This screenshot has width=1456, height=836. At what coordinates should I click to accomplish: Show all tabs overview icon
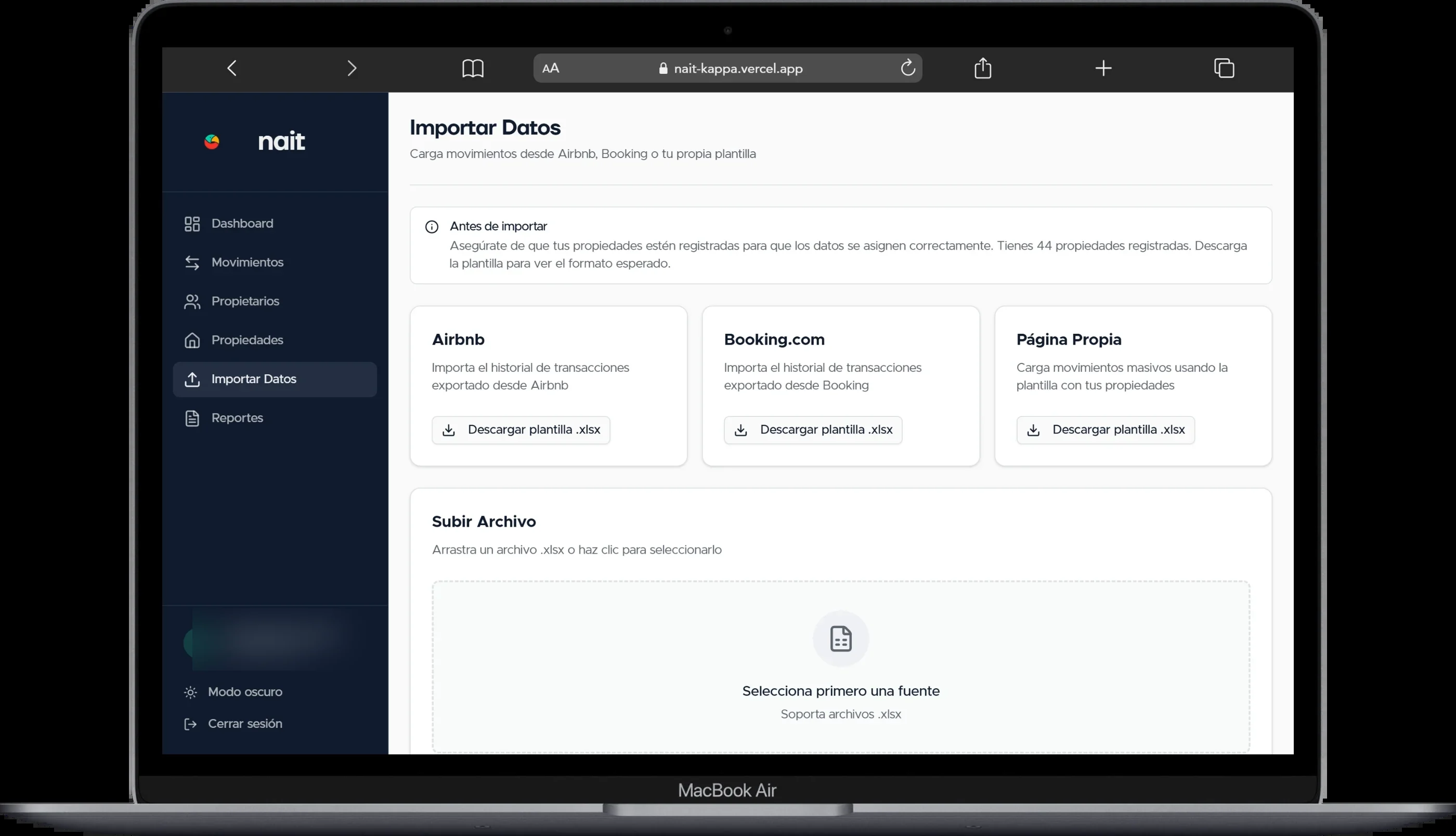[x=1224, y=68]
